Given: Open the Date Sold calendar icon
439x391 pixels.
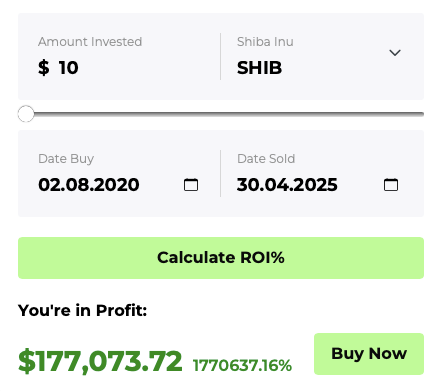Looking at the screenshot, I should (x=391, y=185).
